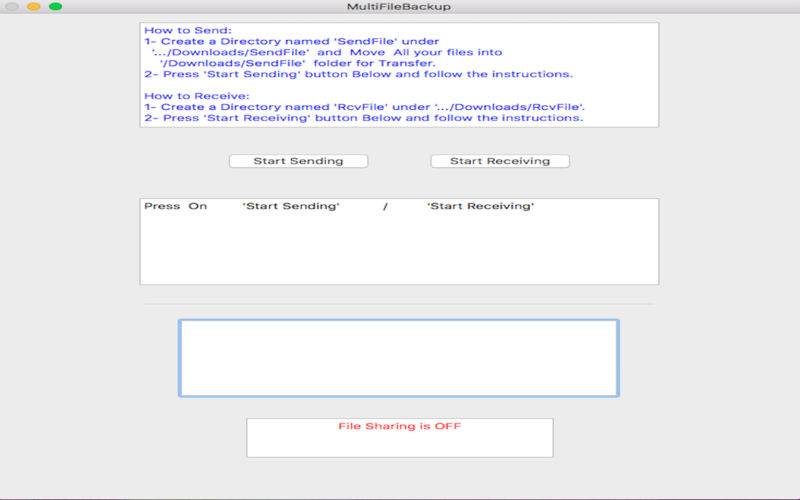Click the '.../Downloads/SendFile and Move All your files into' line
Screen dimensions: 800x500
tap(327, 52)
